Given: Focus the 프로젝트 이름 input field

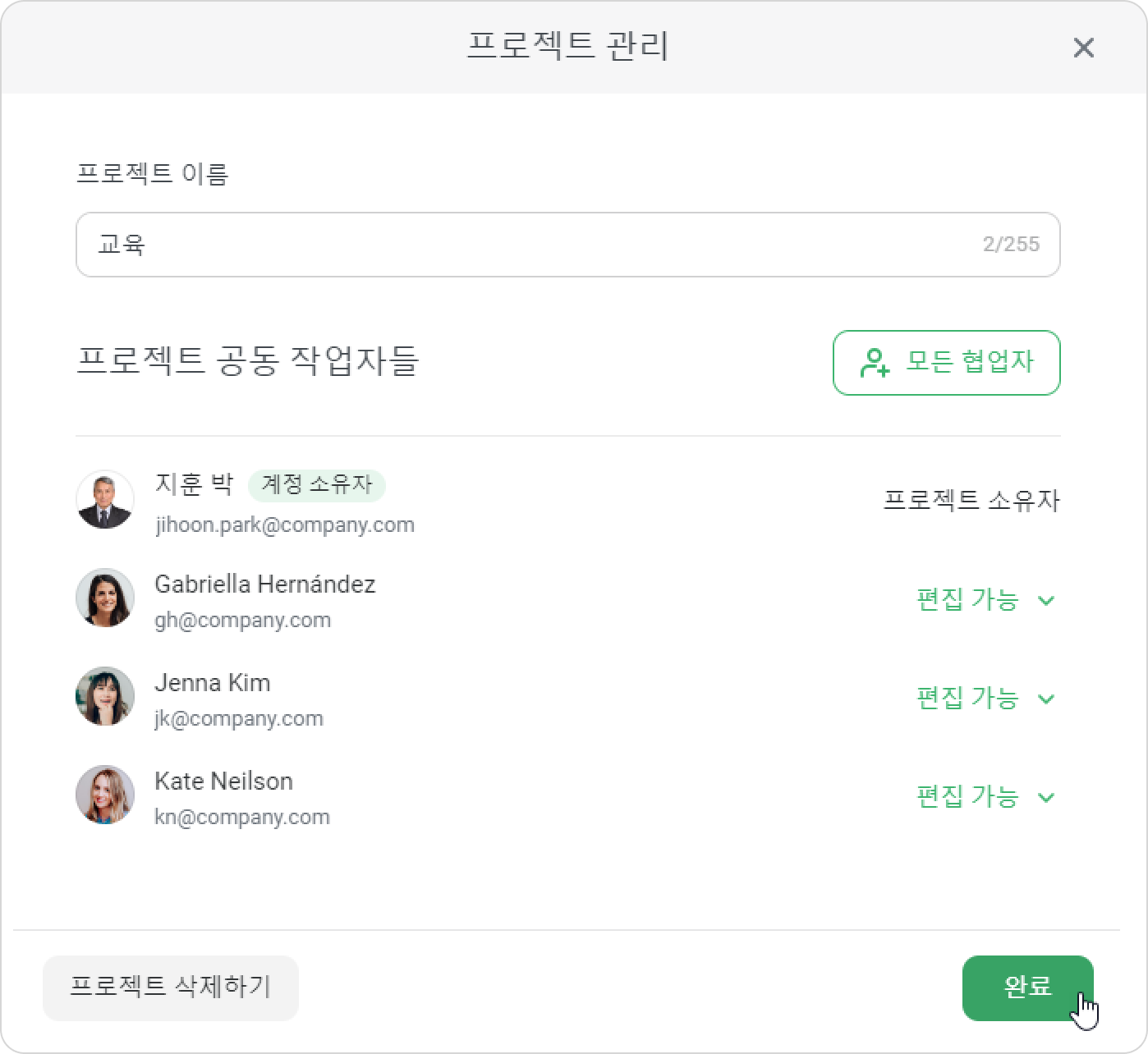Looking at the screenshot, I should click(567, 245).
